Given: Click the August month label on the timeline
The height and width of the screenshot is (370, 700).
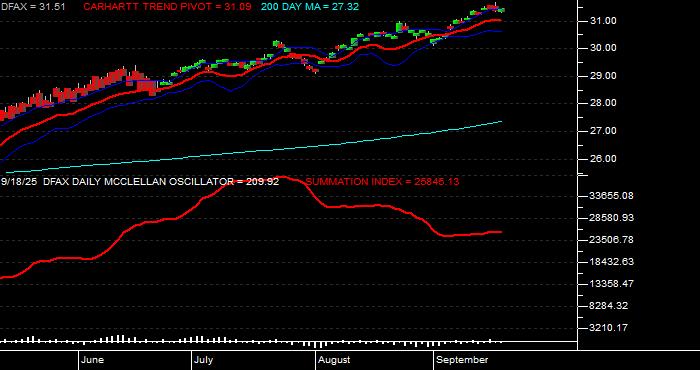Looking at the screenshot, I should 335,360.
